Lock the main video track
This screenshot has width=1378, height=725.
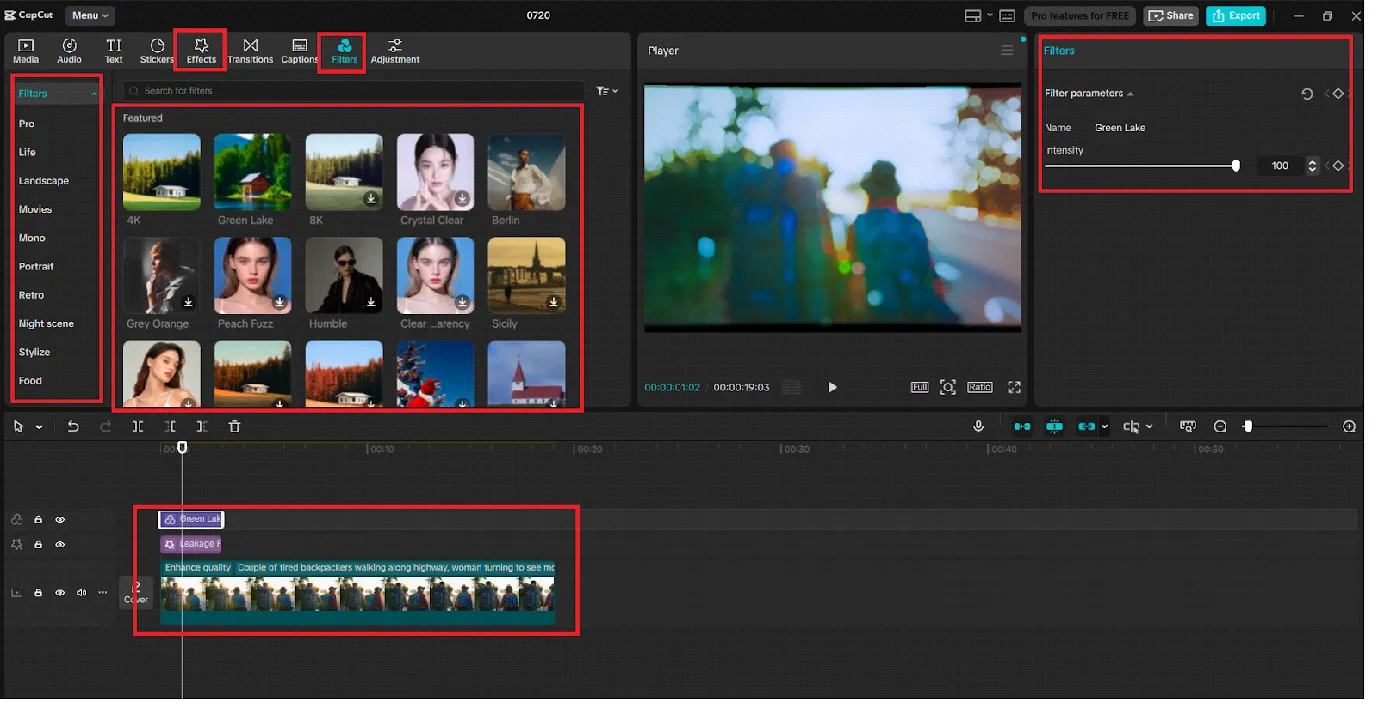[38, 593]
